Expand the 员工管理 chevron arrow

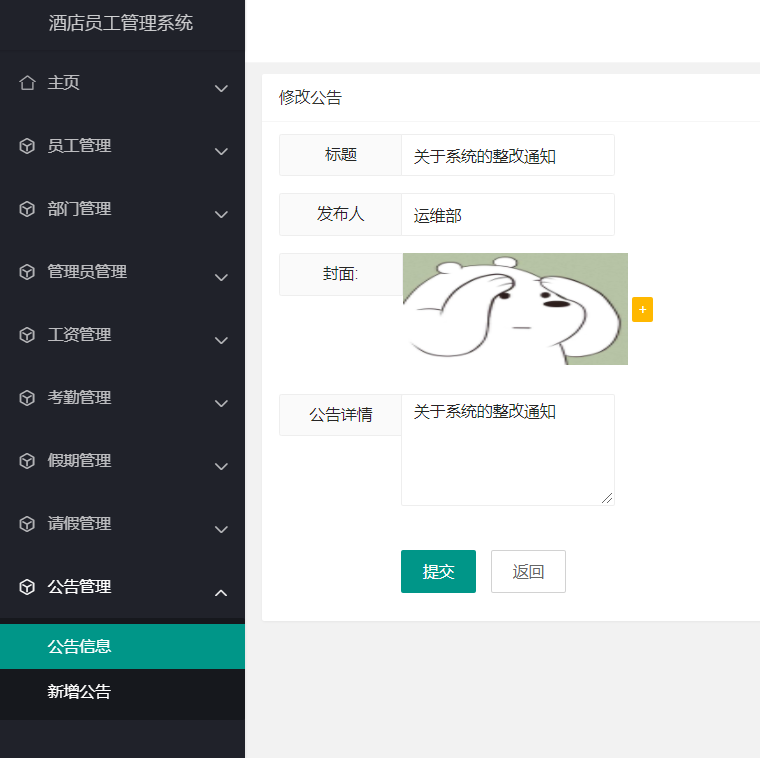[221, 151]
